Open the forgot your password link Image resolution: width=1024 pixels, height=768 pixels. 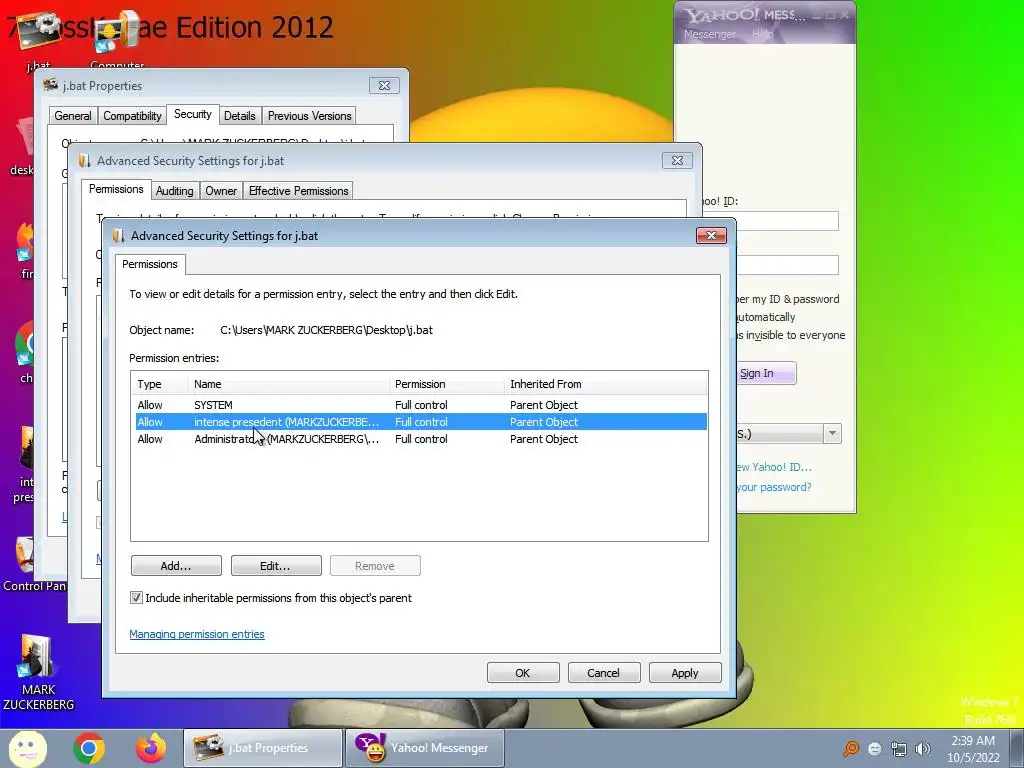click(774, 487)
